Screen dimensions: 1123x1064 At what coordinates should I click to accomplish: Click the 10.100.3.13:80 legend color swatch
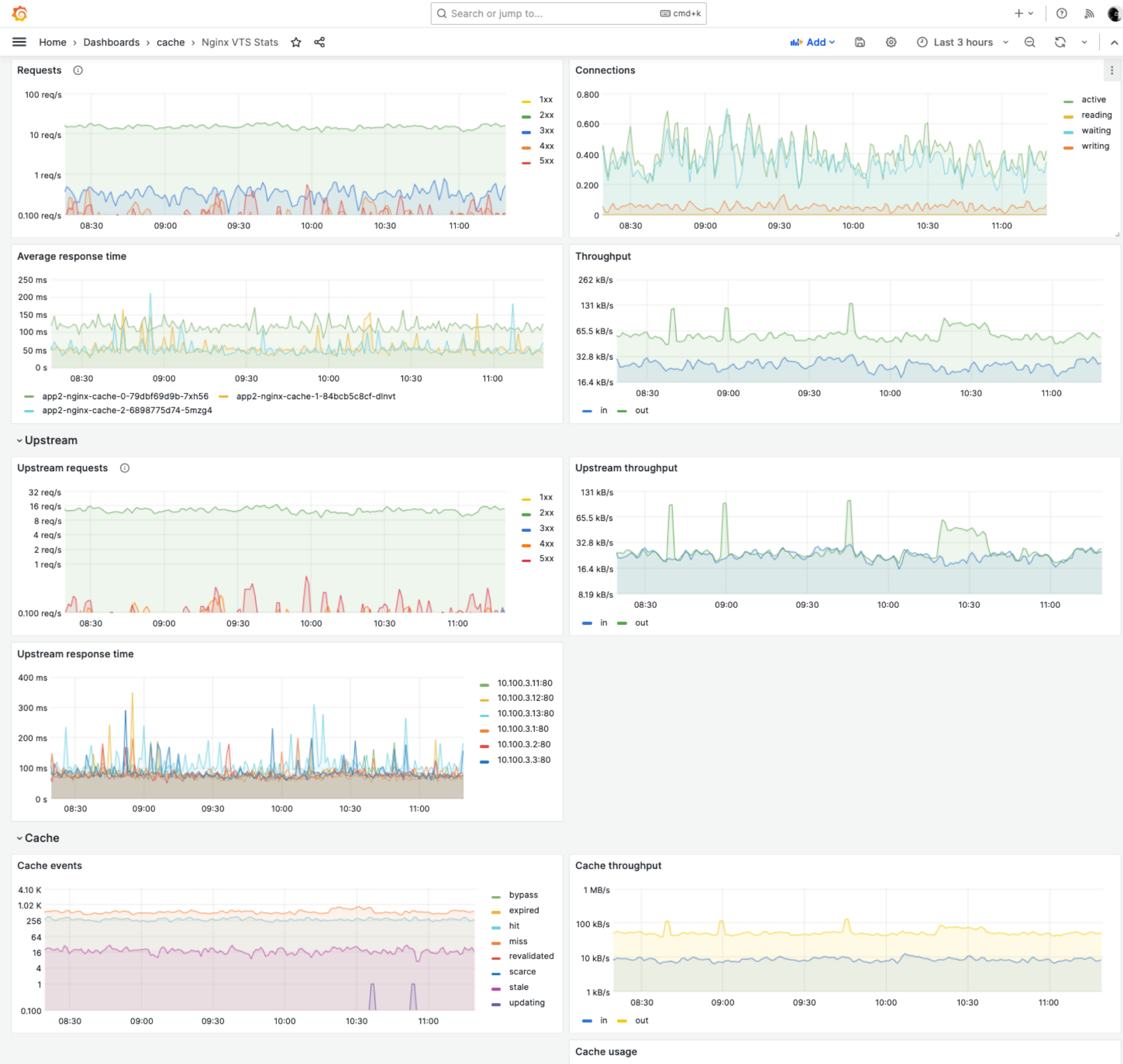click(484, 715)
